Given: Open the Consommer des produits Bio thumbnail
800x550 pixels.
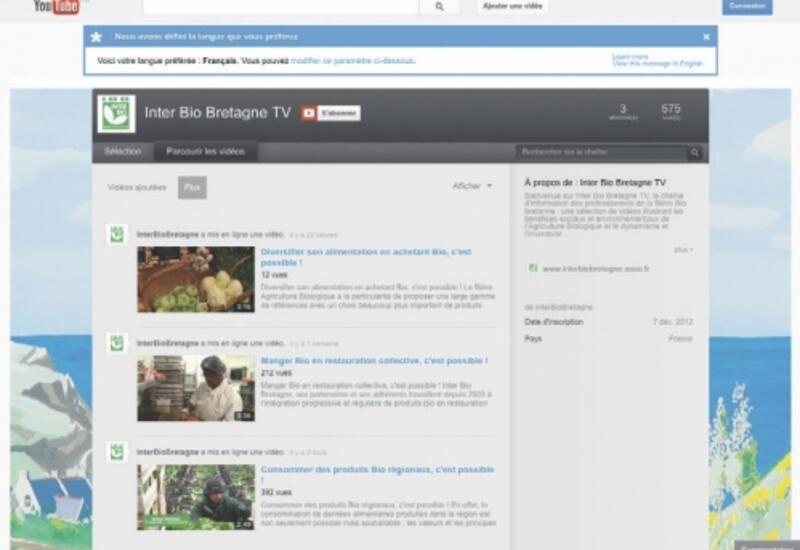Looking at the screenshot, I should click(196, 497).
